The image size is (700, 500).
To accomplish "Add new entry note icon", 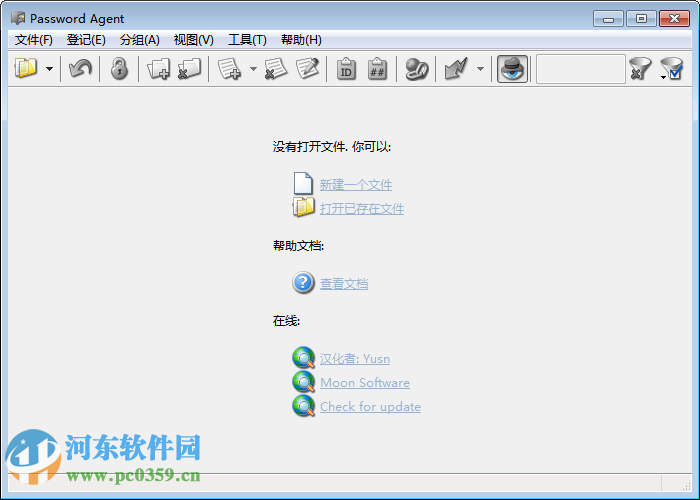I will coord(229,69).
